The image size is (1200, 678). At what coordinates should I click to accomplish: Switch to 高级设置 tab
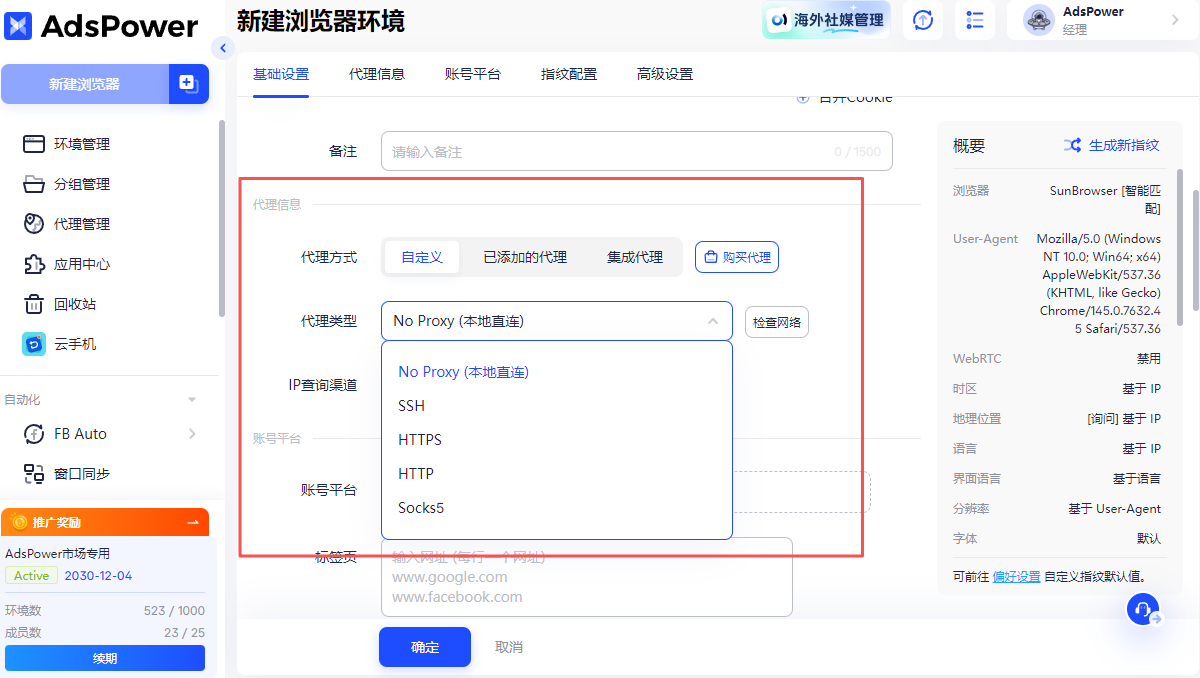(665, 74)
